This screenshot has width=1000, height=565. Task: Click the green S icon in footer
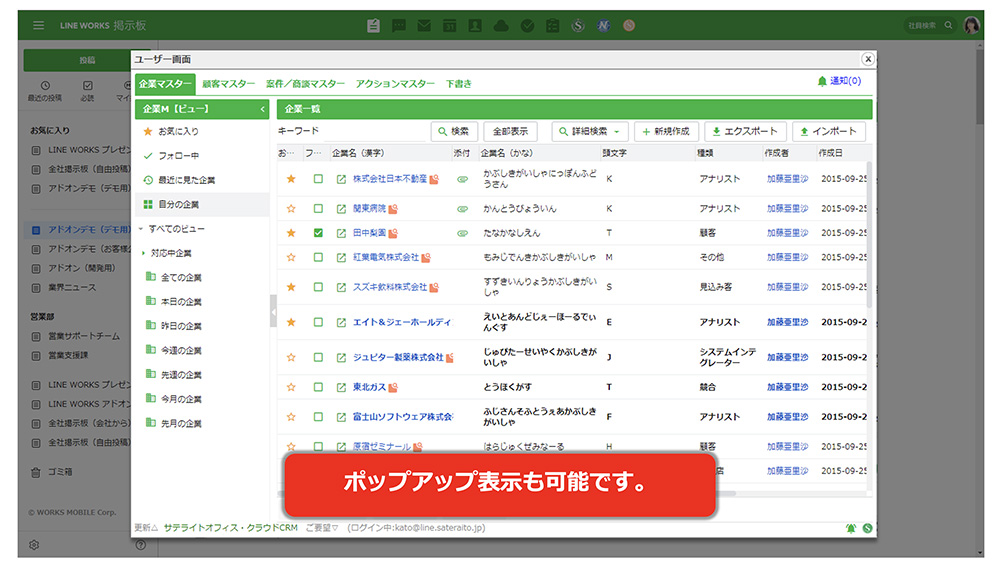point(867,528)
